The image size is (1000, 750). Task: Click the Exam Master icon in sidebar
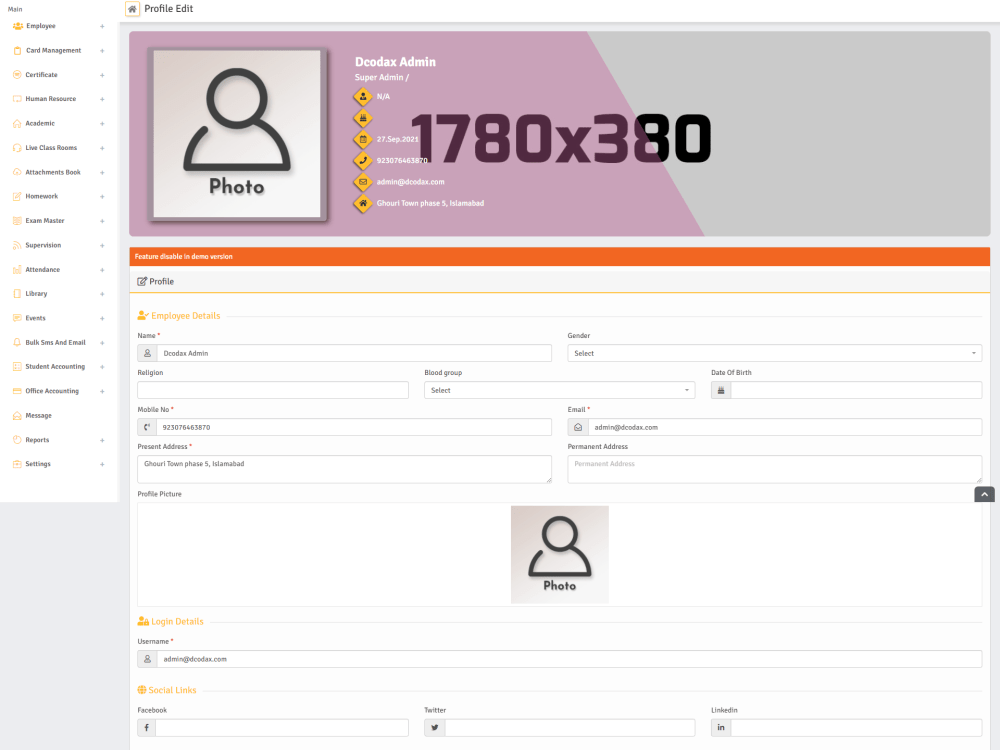coord(17,221)
